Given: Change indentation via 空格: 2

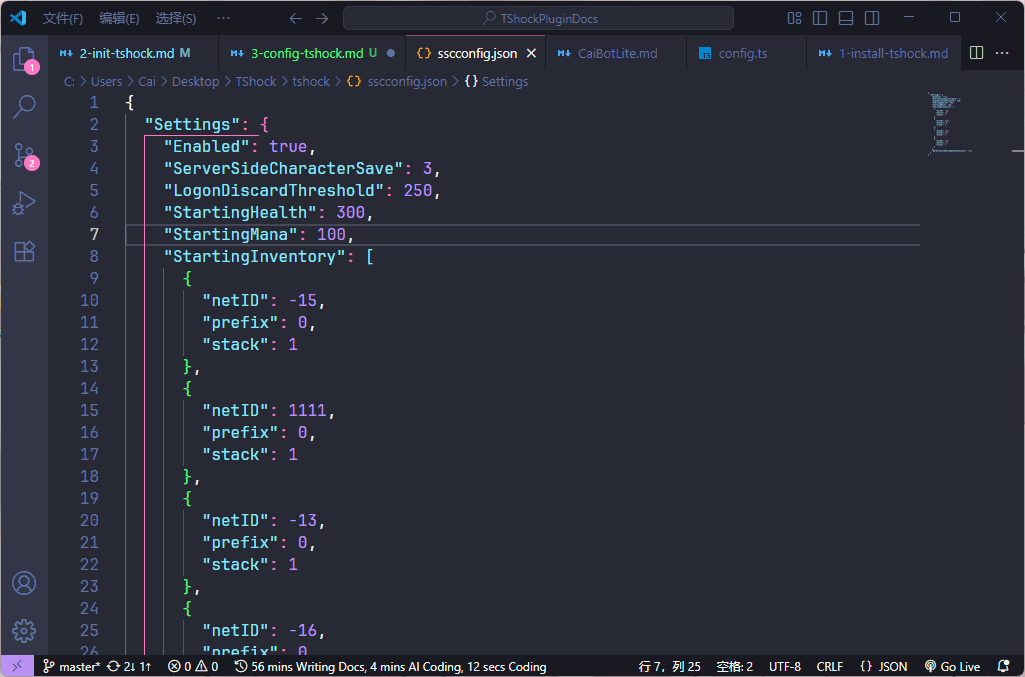Looking at the screenshot, I should (x=735, y=667).
